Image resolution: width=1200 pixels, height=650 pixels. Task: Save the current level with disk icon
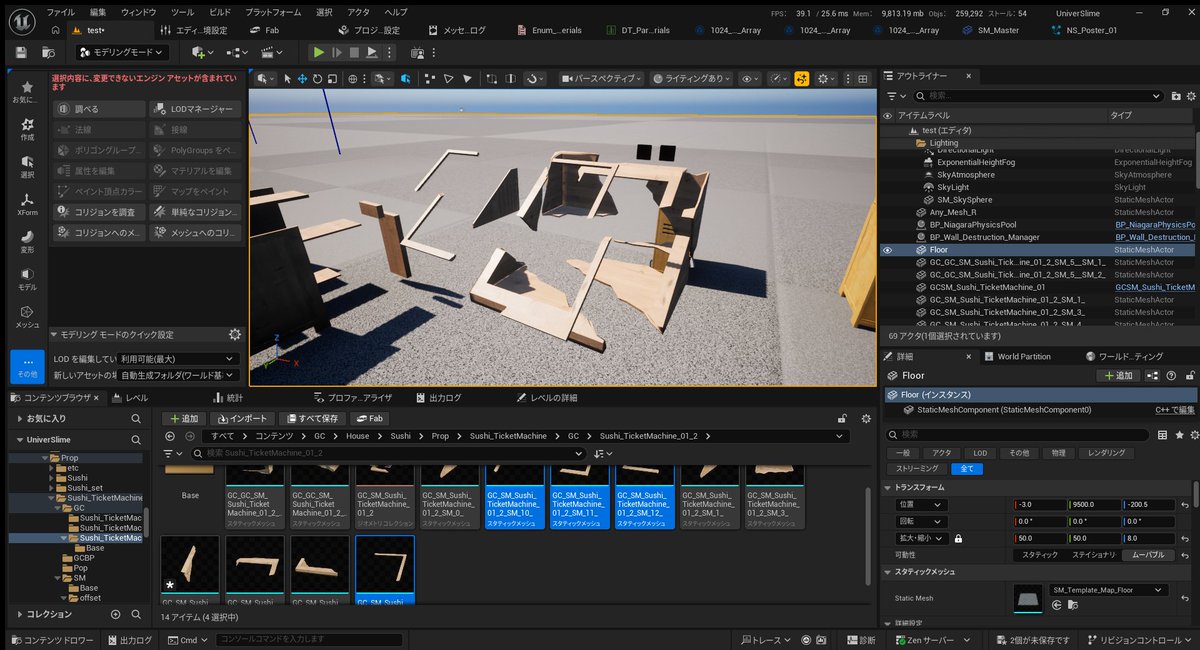click(x=22, y=52)
